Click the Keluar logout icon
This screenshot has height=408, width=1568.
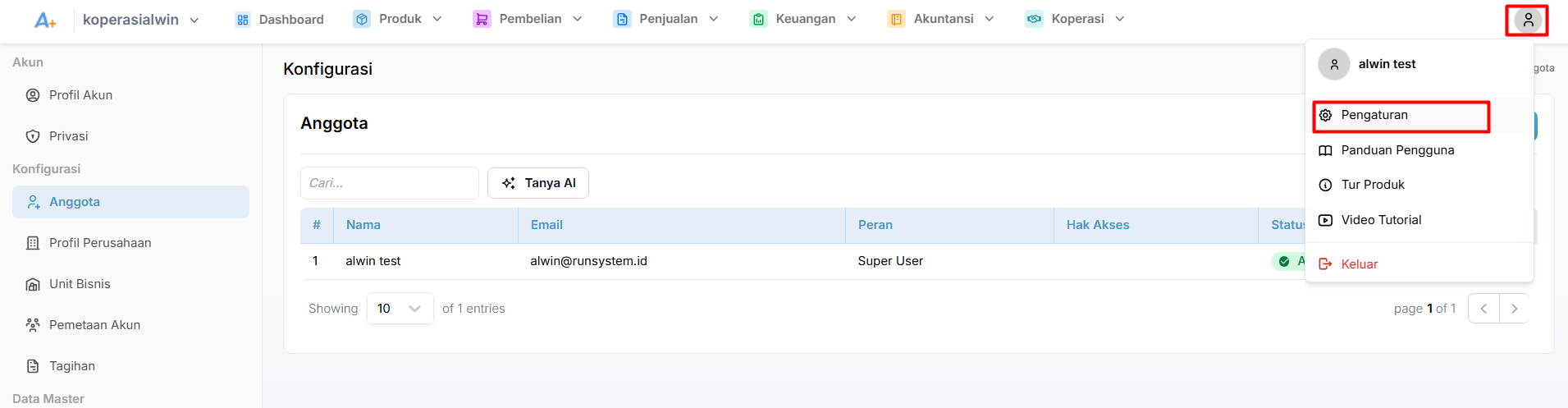(1325, 264)
